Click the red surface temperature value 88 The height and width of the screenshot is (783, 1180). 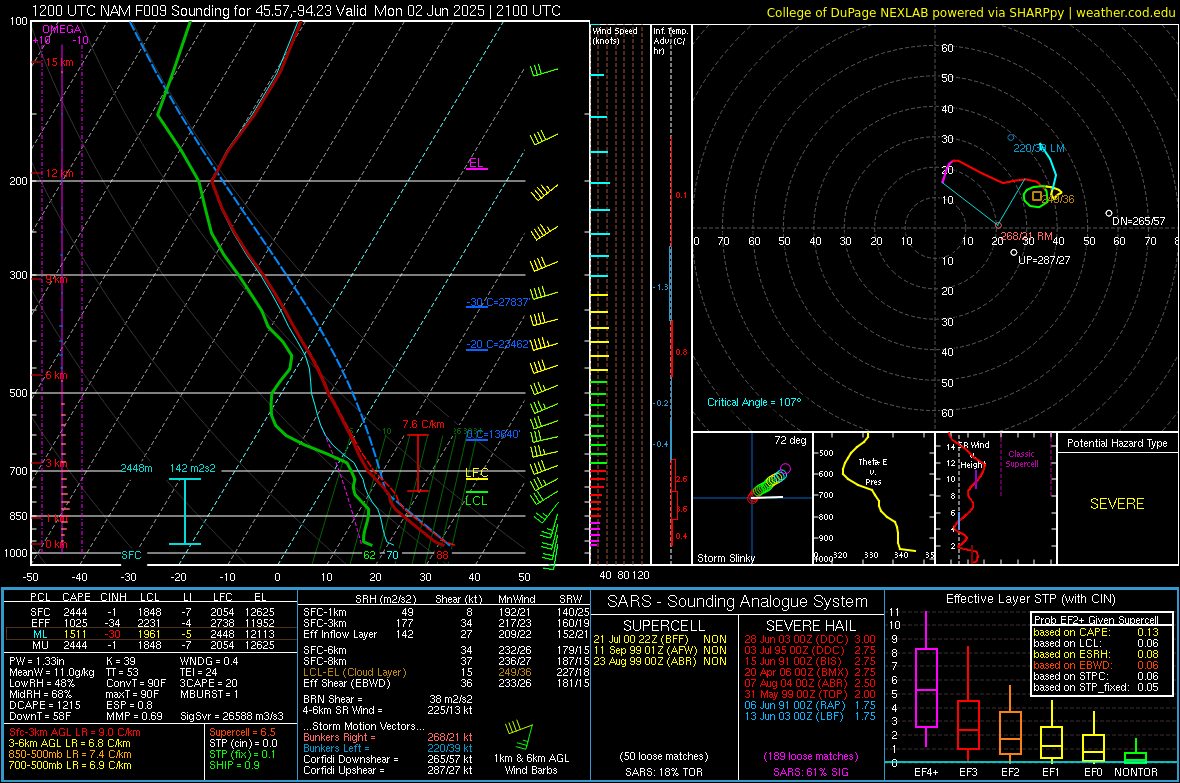(442, 555)
